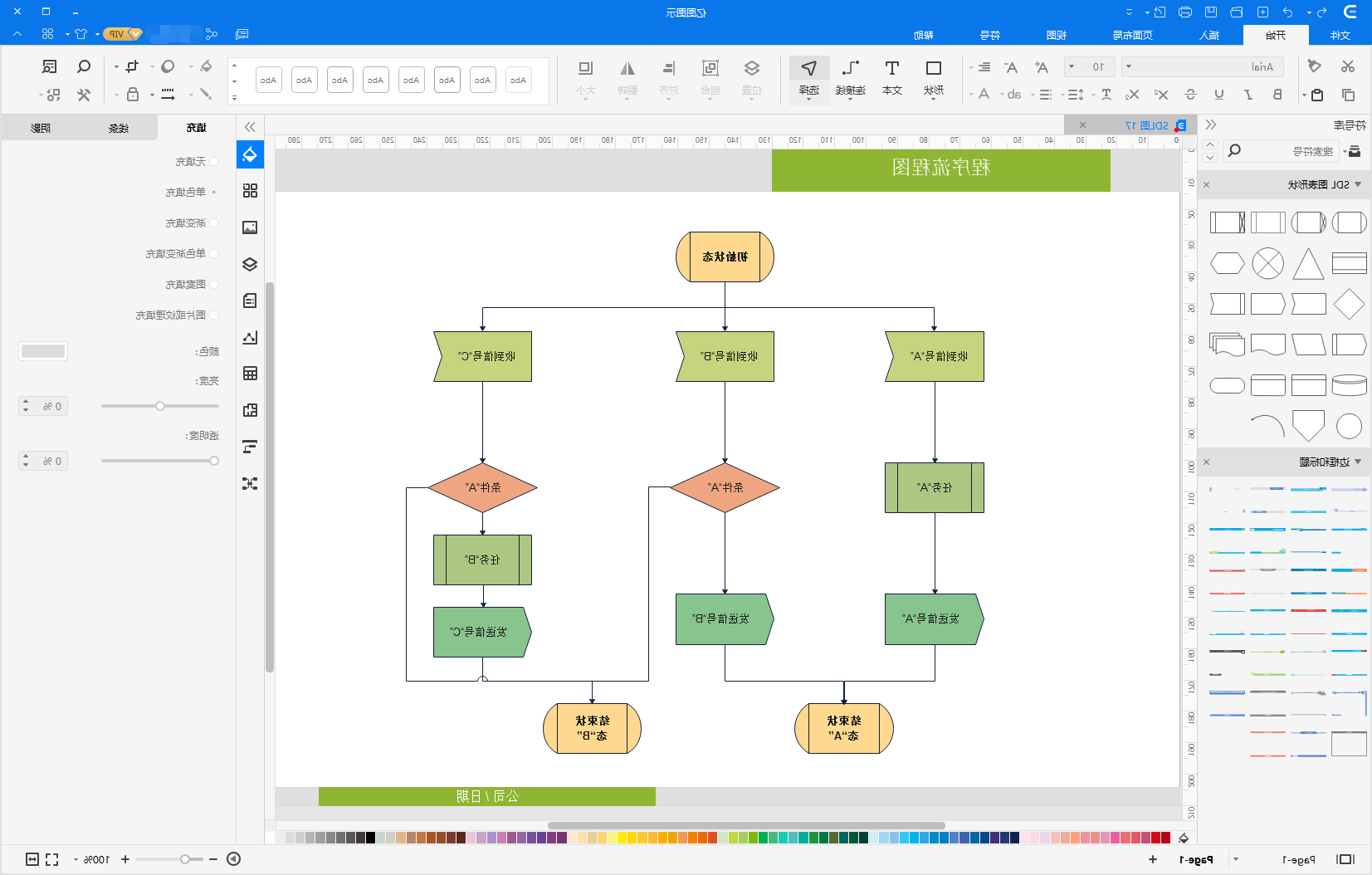Click the Copy icon in the ribbon
Image resolution: width=1372 pixels, height=875 pixels.
[1348, 95]
